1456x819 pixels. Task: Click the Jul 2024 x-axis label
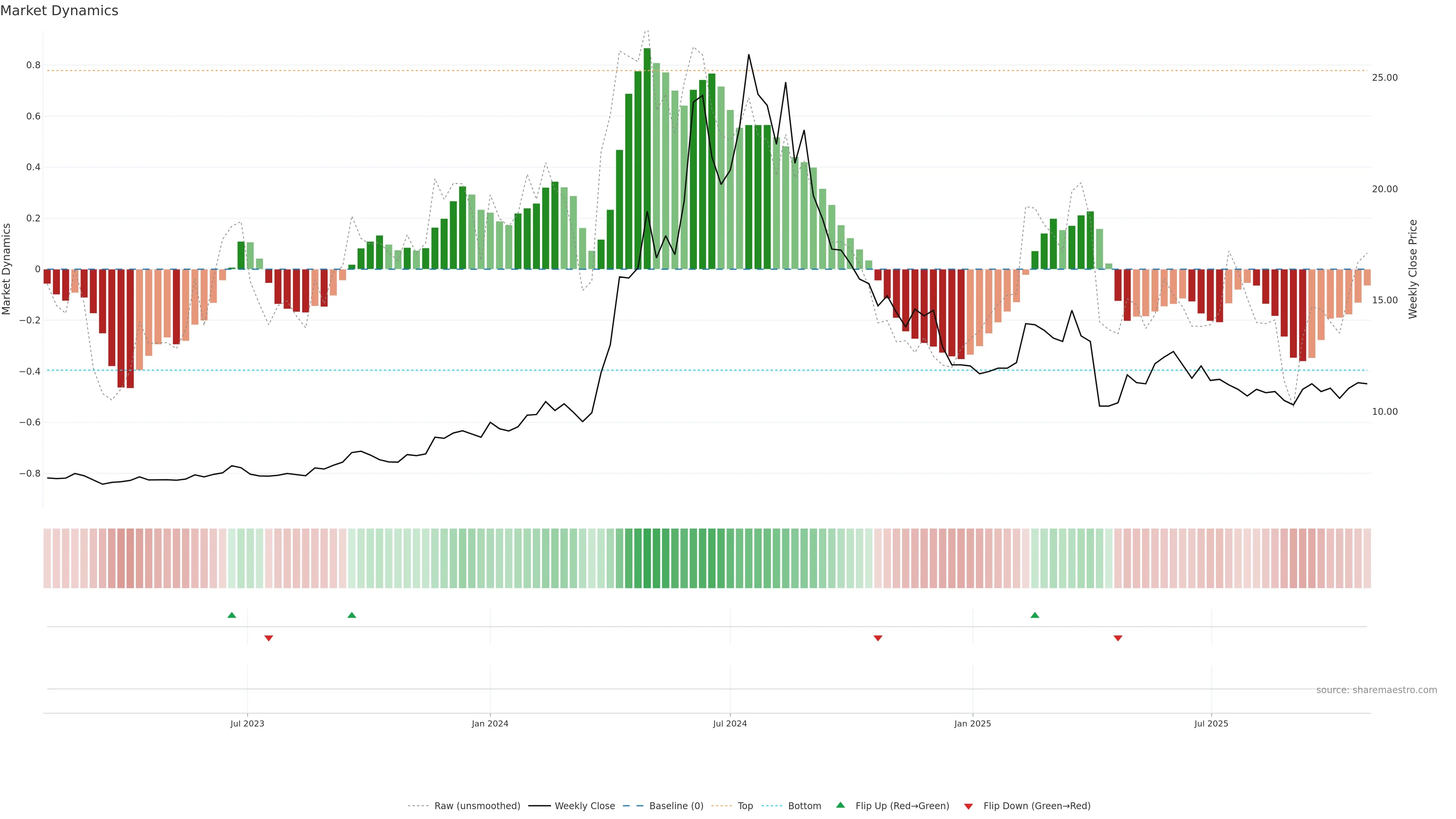[x=730, y=723]
